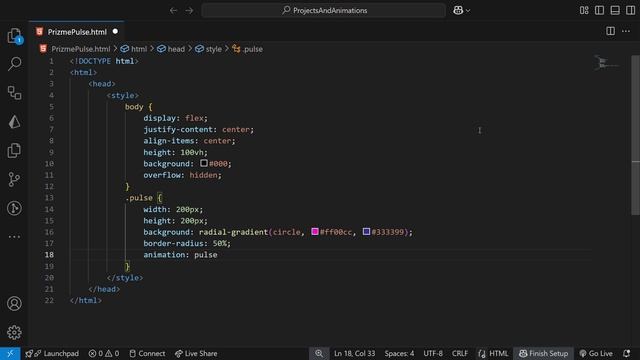640x360 pixels.
Task: Open Launchpad in status bar
Action: tap(52, 353)
